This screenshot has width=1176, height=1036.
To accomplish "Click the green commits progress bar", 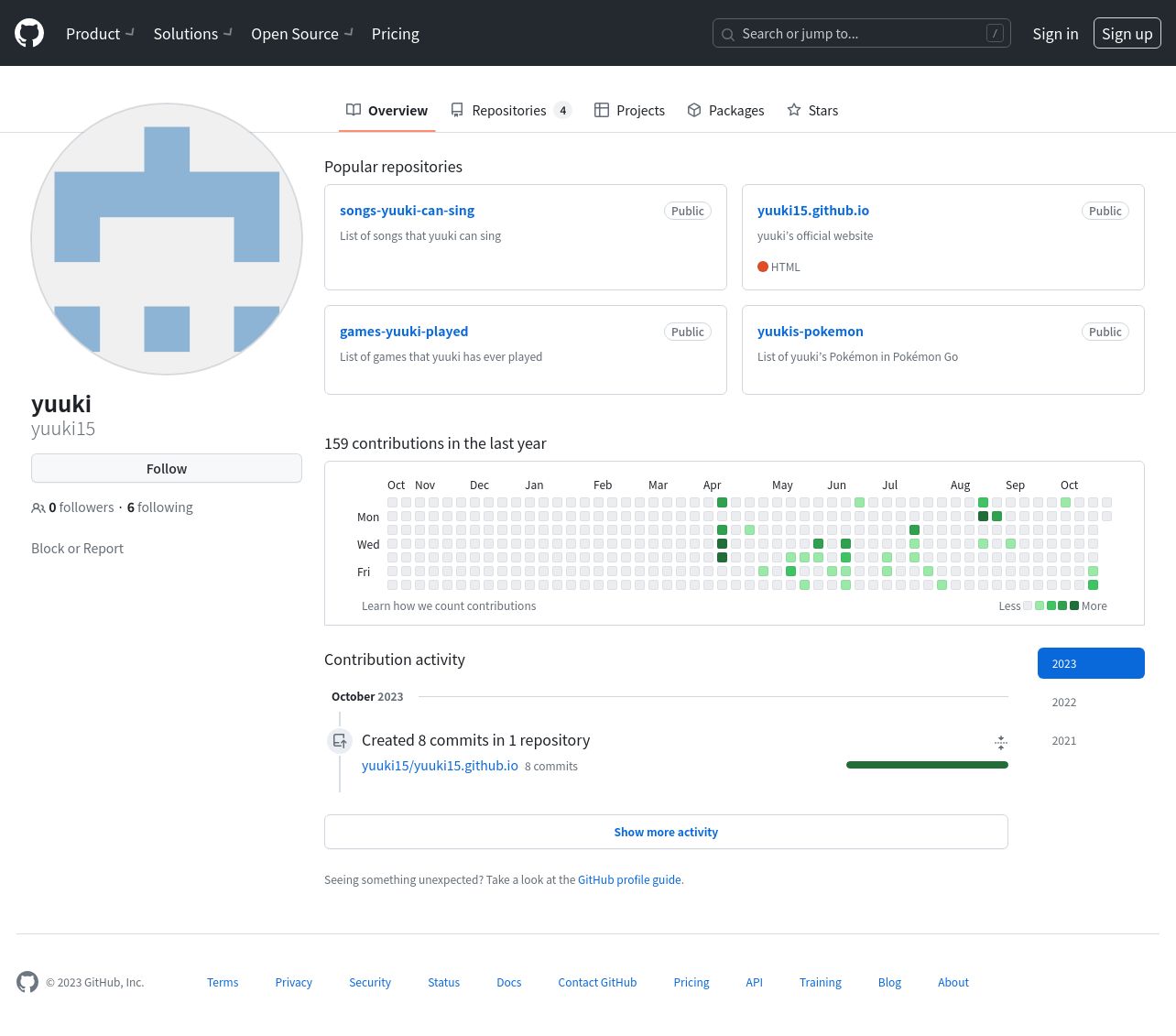I will [x=927, y=765].
